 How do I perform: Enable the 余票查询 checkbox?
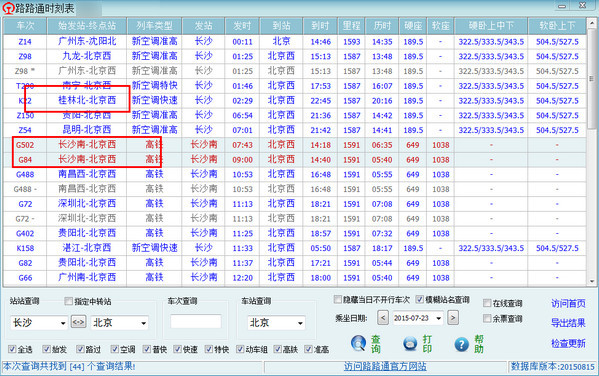487,318
